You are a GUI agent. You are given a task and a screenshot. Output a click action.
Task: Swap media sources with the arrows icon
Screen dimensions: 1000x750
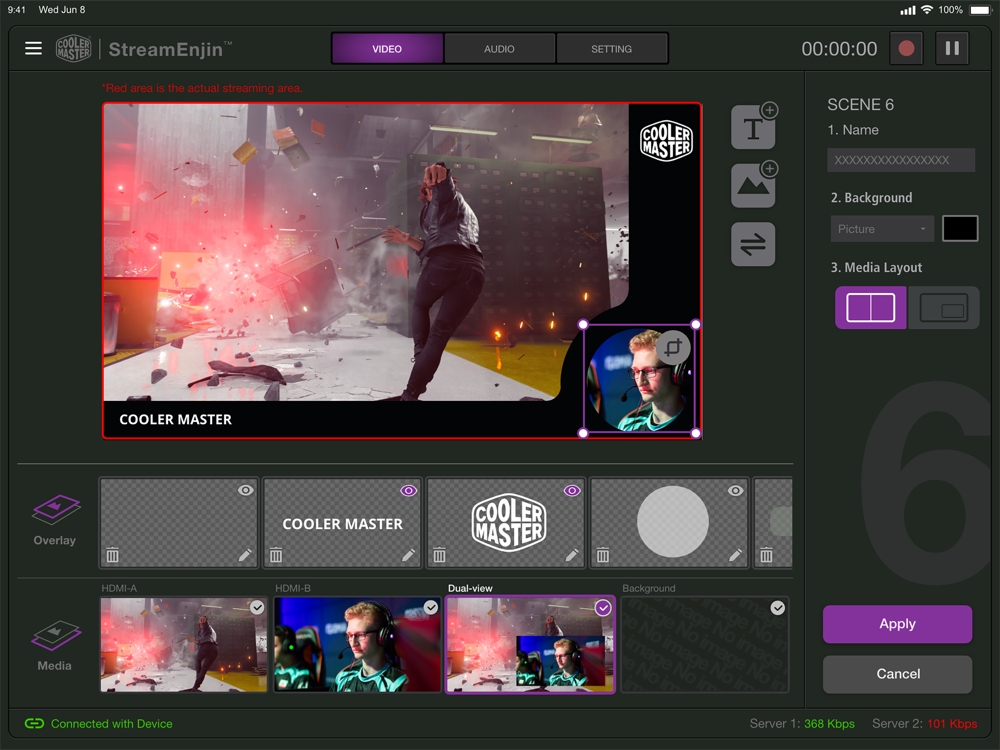point(753,244)
